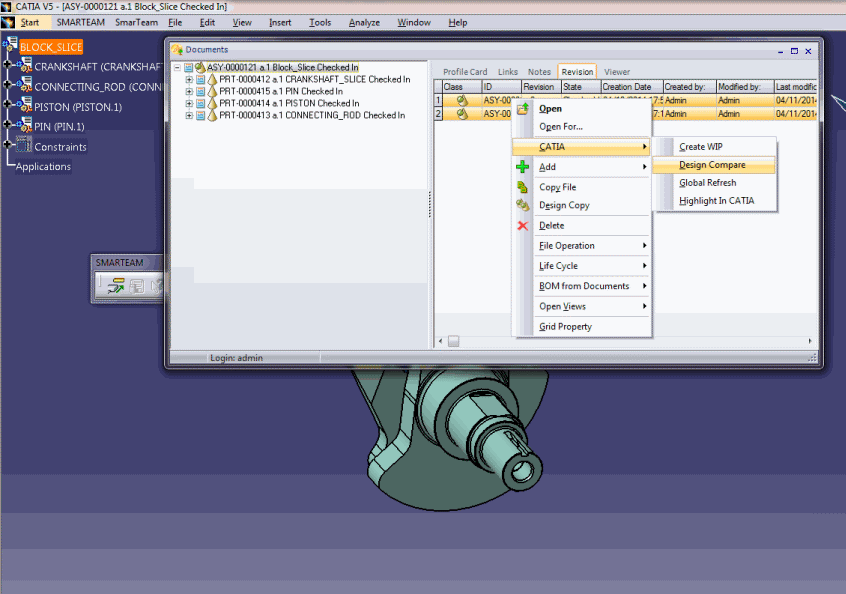Open the CATIA submenu in context menu
Screen dimensions: 846x594
point(582,147)
